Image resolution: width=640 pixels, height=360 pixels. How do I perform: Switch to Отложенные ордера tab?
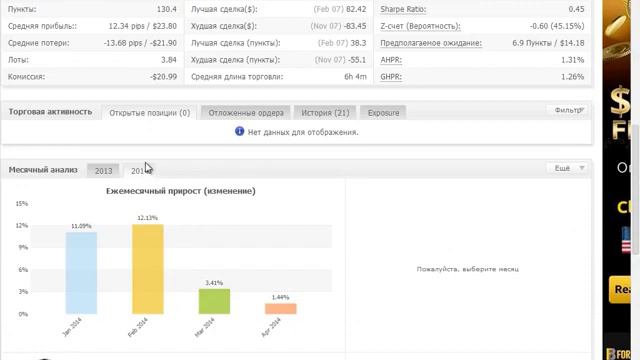(x=246, y=113)
